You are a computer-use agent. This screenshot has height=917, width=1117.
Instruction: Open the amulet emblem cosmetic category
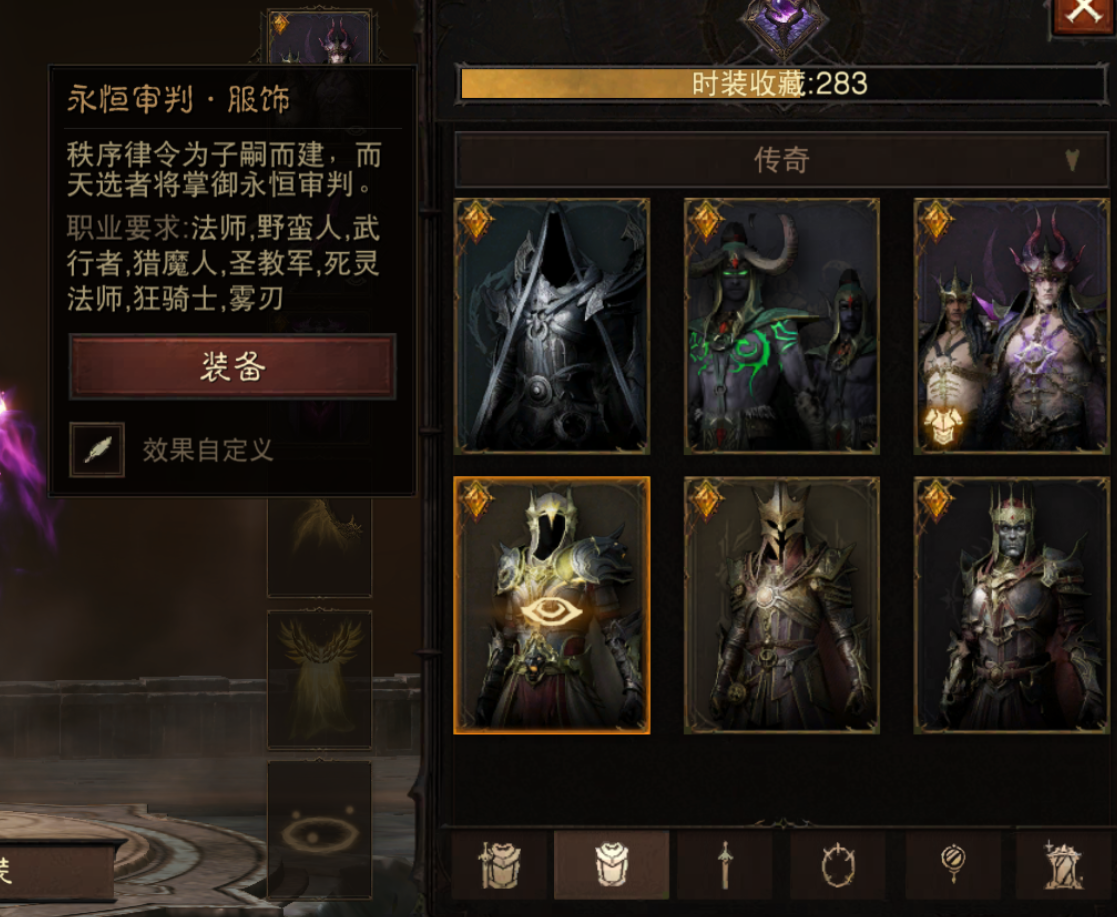click(x=952, y=864)
